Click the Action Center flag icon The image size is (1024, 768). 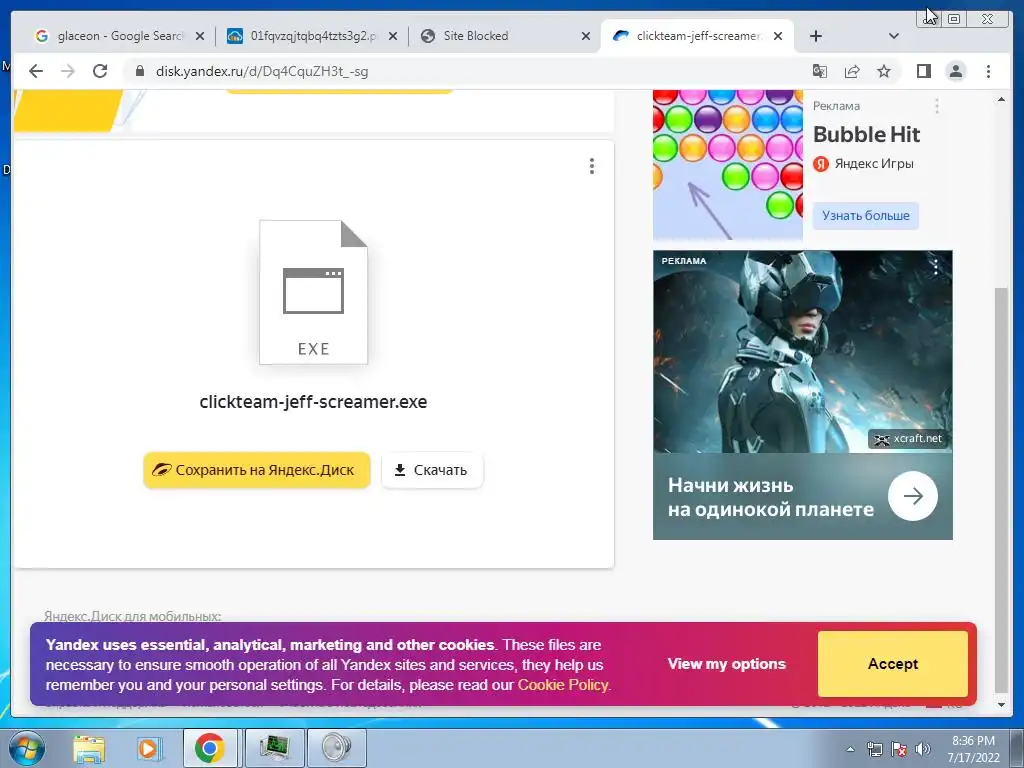(x=899, y=749)
